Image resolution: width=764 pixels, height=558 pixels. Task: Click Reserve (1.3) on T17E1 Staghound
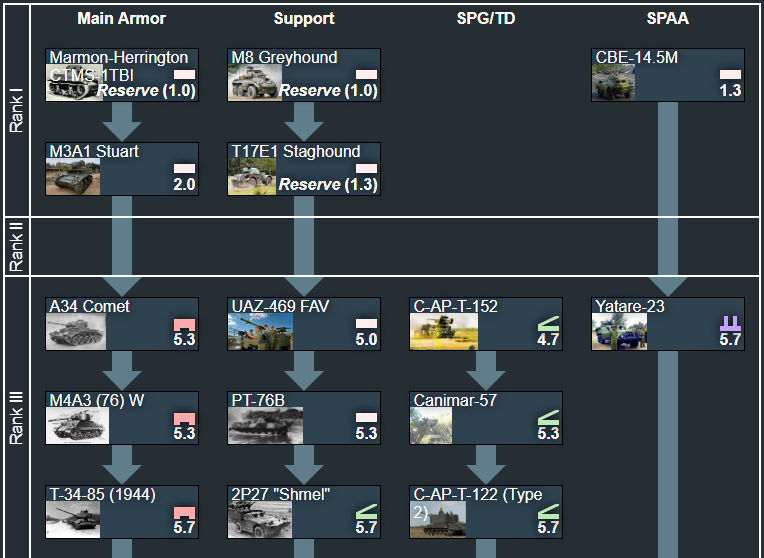pos(328,185)
